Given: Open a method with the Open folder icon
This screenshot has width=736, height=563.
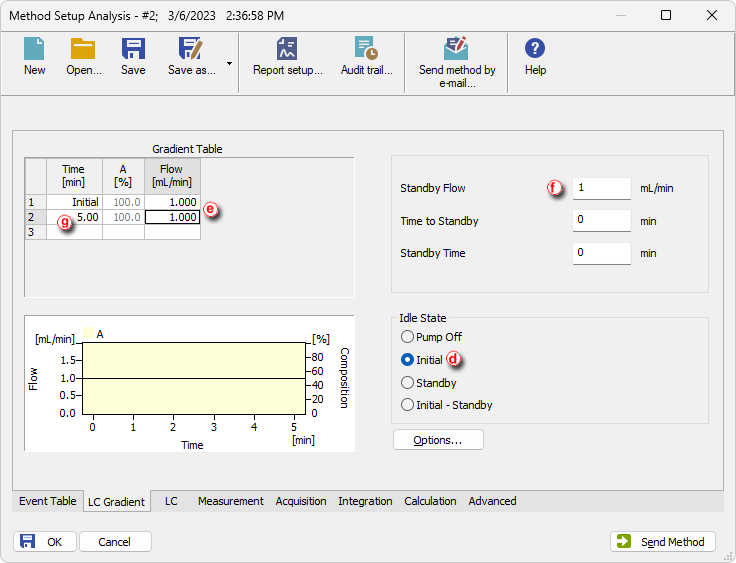Looking at the screenshot, I should click(83, 49).
